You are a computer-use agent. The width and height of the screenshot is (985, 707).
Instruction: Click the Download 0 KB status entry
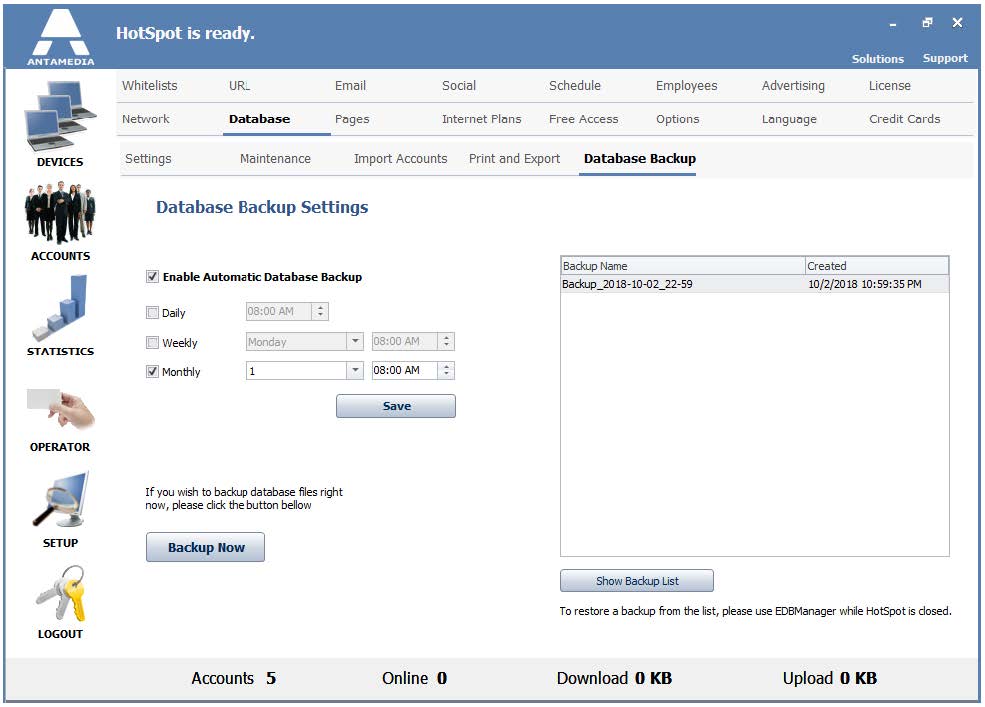click(x=614, y=678)
